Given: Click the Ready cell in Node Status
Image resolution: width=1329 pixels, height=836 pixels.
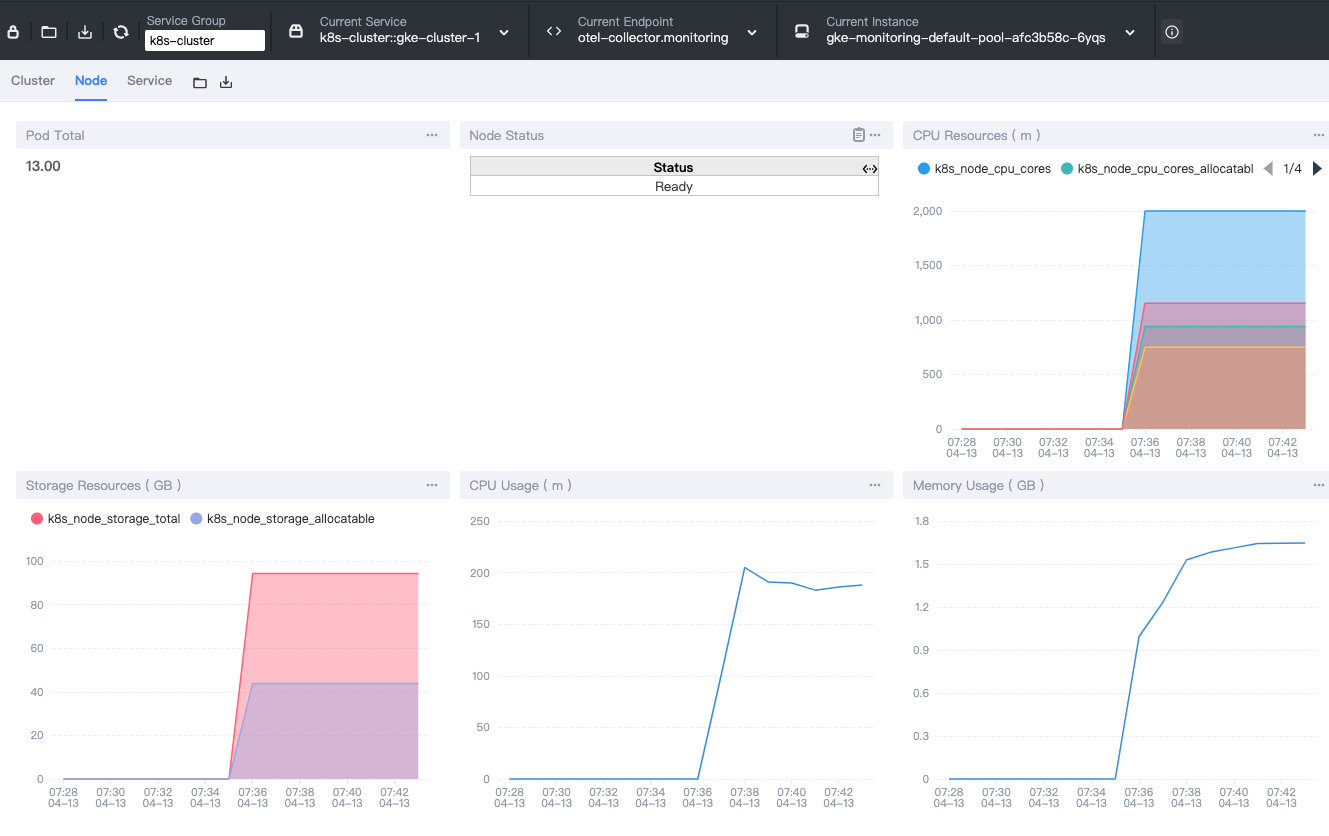Looking at the screenshot, I should coord(674,187).
